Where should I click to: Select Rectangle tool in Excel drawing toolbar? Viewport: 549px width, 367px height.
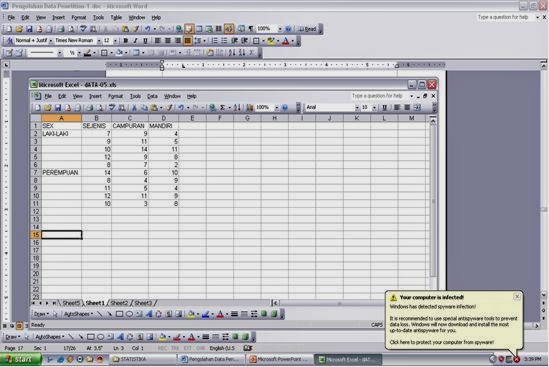click(x=119, y=314)
